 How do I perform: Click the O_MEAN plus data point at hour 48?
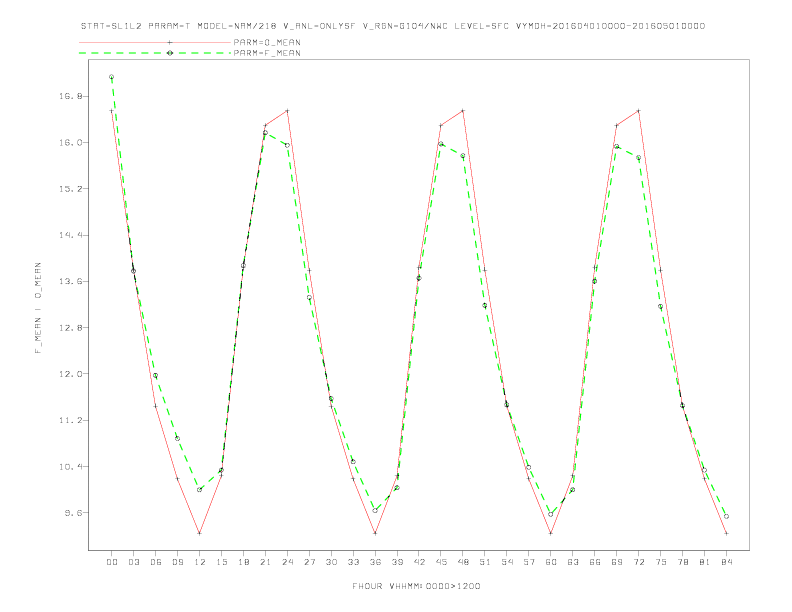pos(463,111)
